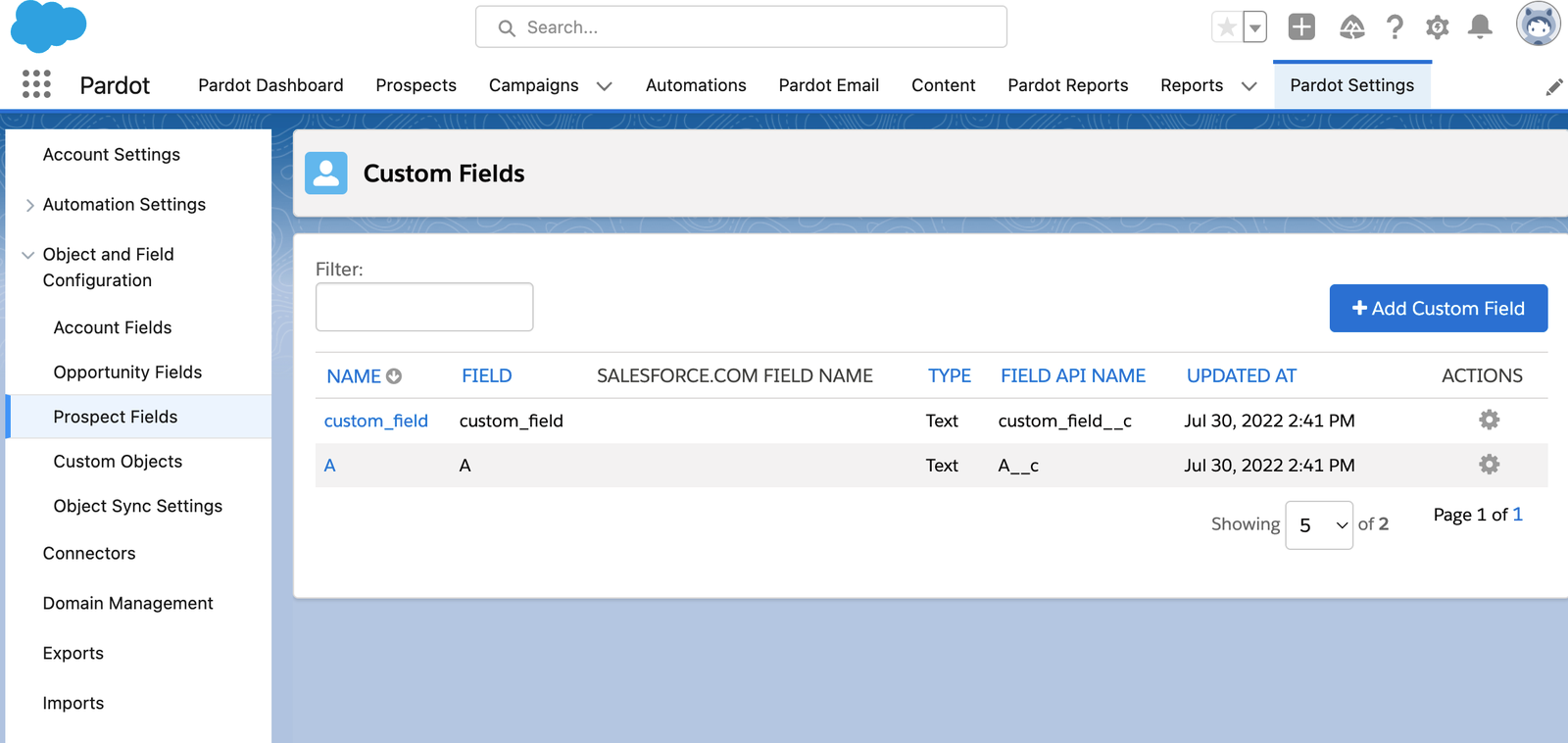Open the Trailhead guidance icon

(x=1351, y=27)
